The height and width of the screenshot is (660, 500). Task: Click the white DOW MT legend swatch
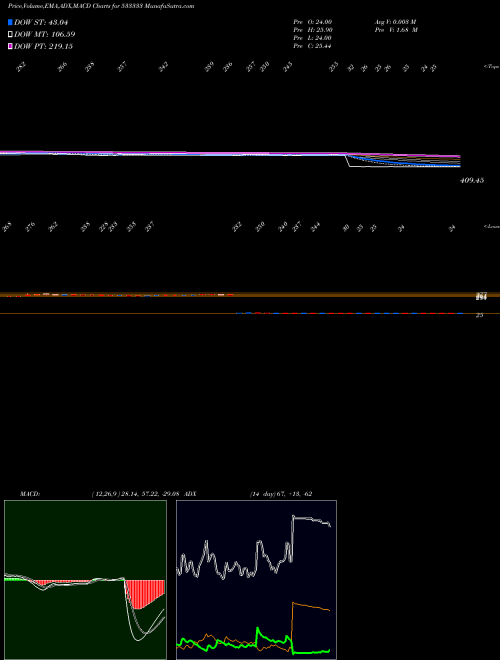(x=10, y=34)
